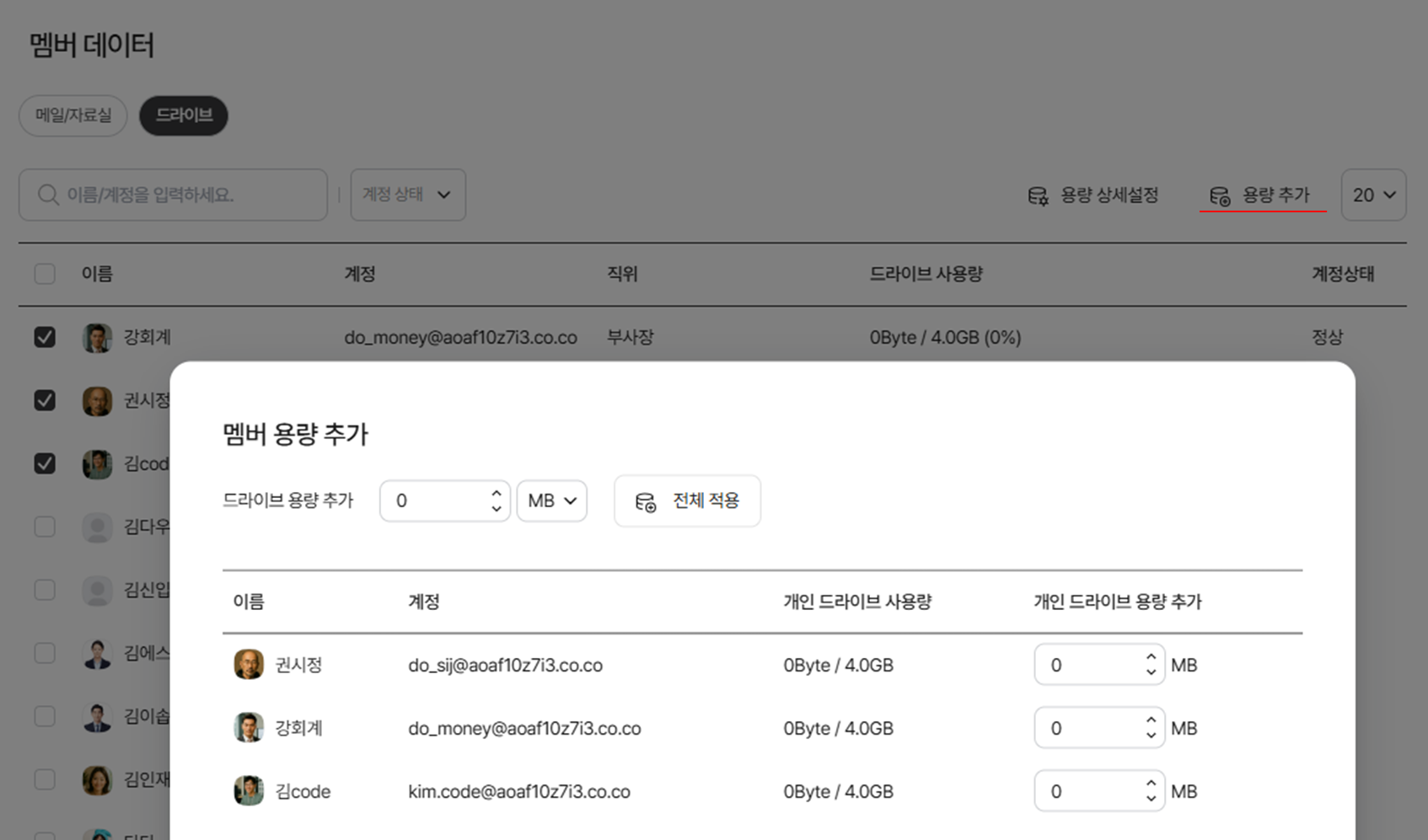Check the 김다우 row checkbox
1428x840 pixels.
pyautogui.click(x=45, y=527)
